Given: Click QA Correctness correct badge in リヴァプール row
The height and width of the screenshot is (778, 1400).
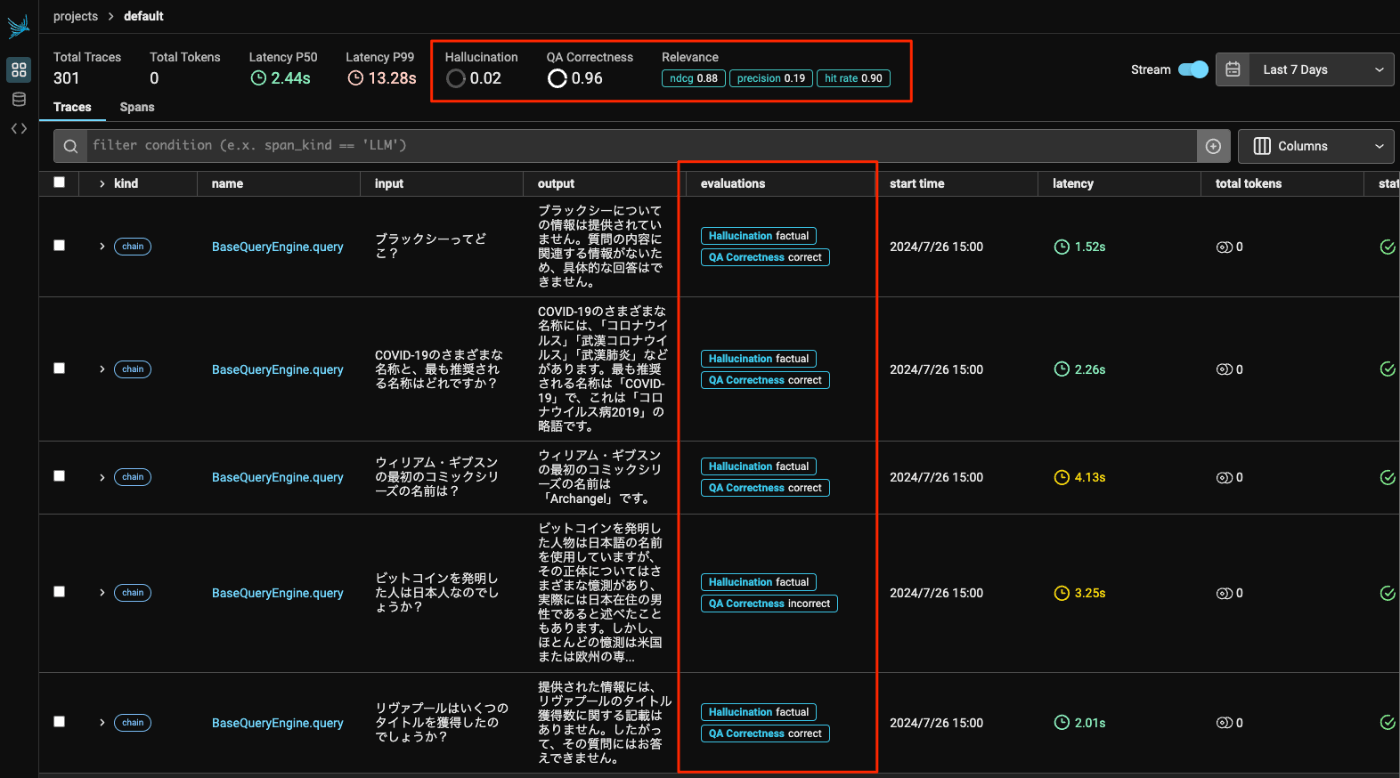Looking at the screenshot, I should click(765, 734).
